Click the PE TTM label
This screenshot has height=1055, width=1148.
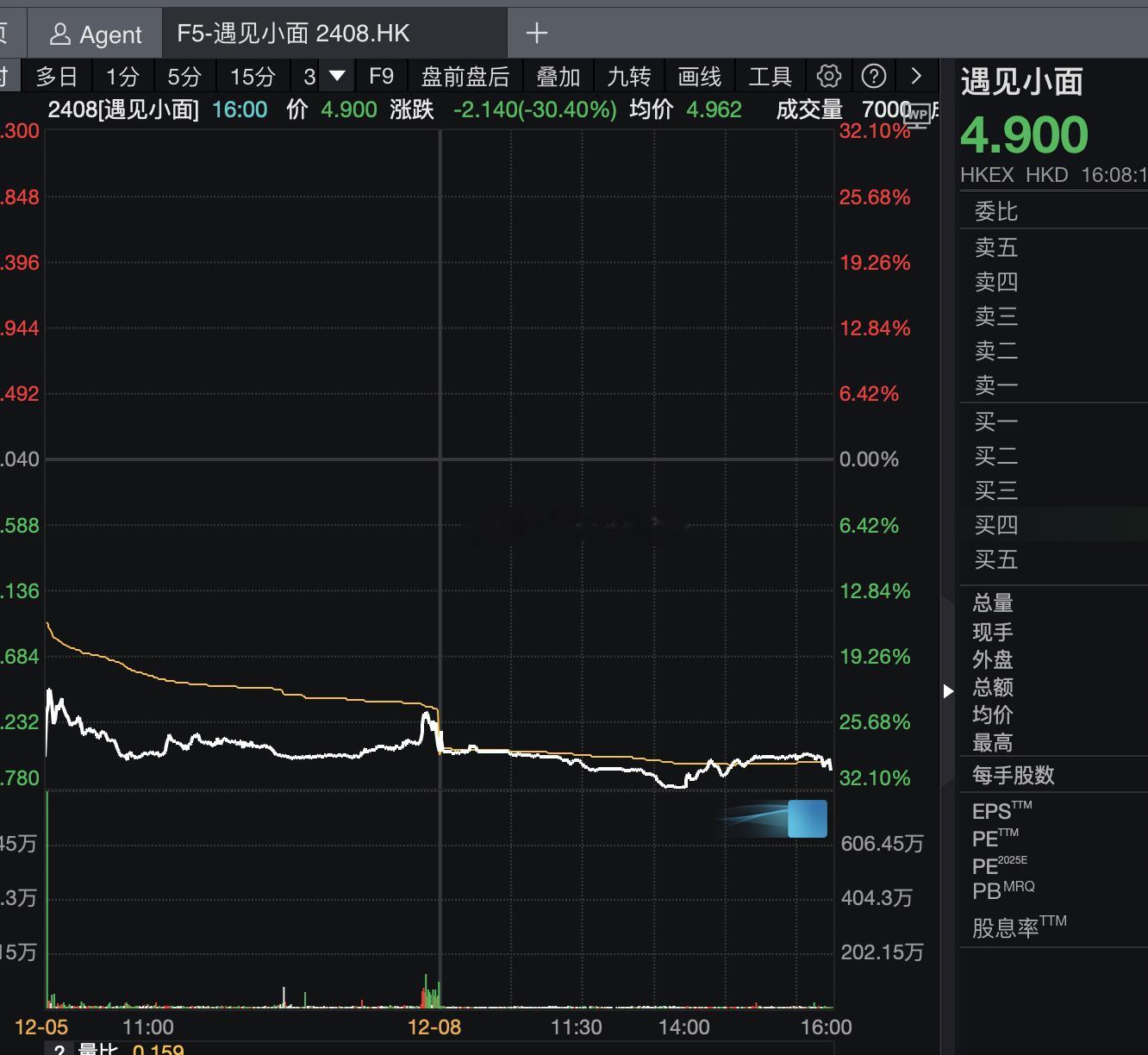(995, 838)
